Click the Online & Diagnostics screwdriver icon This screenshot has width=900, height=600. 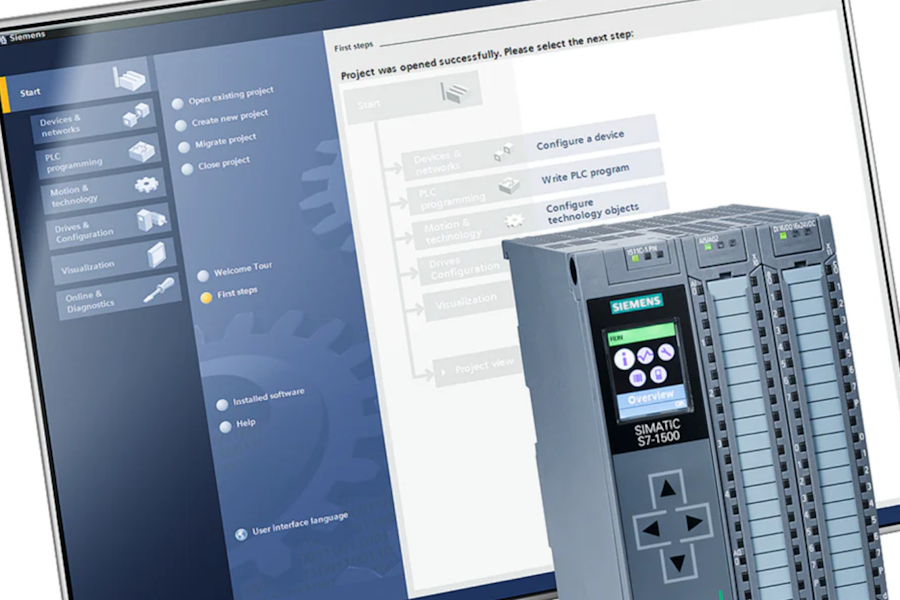coord(159,290)
